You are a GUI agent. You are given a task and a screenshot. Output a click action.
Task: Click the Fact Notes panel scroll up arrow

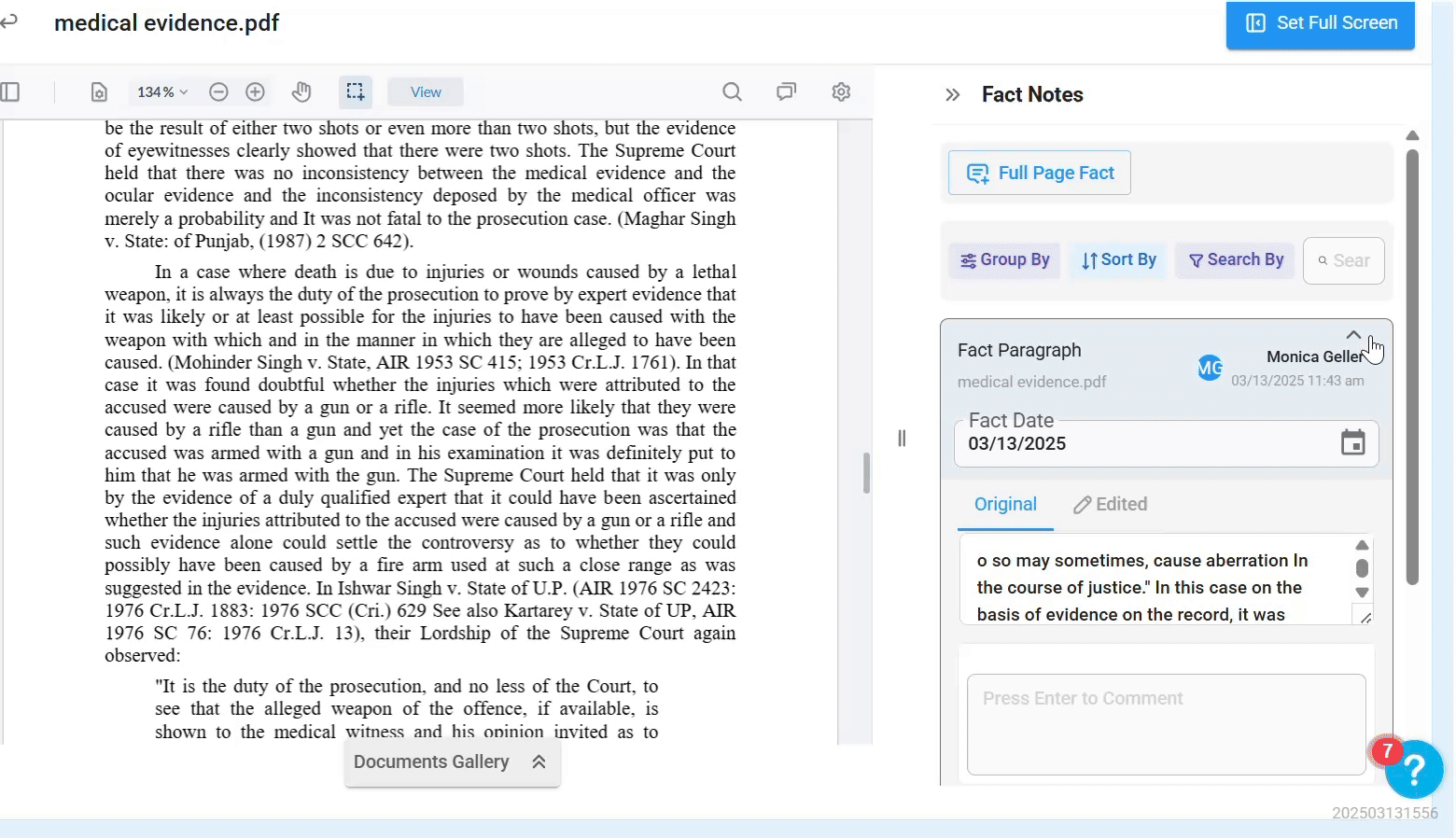[1412, 136]
